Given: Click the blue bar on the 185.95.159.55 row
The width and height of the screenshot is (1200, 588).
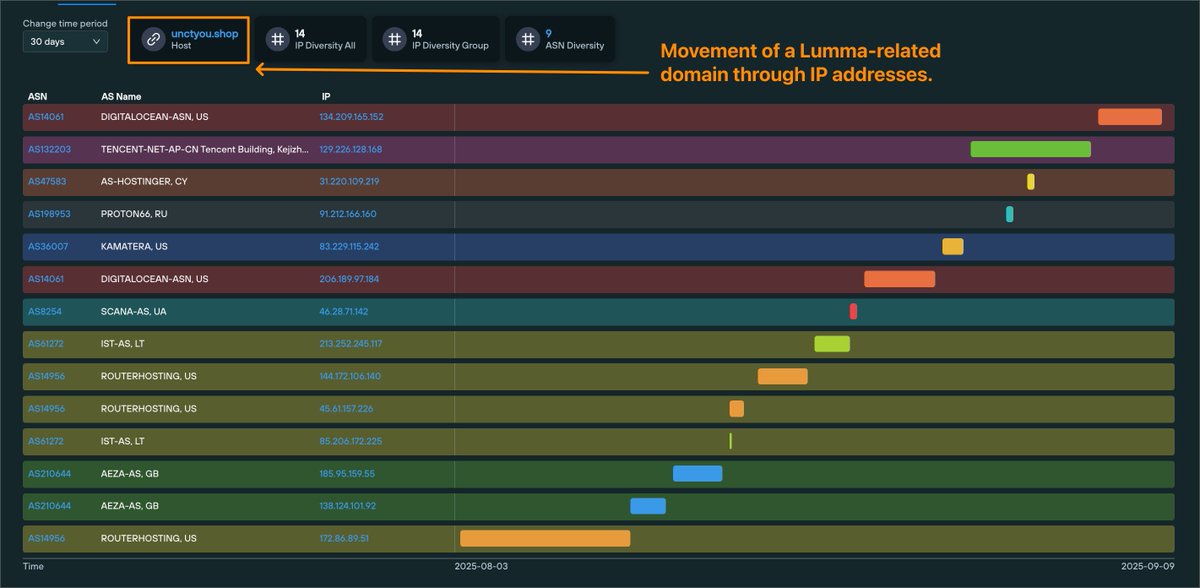Looking at the screenshot, I should point(697,473).
